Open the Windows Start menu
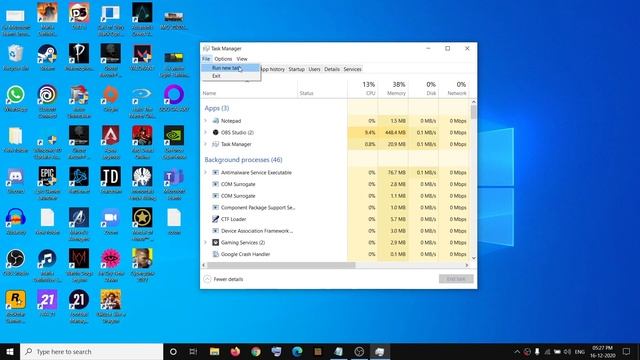Image resolution: width=640 pixels, height=360 pixels. [x=10, y=351]
